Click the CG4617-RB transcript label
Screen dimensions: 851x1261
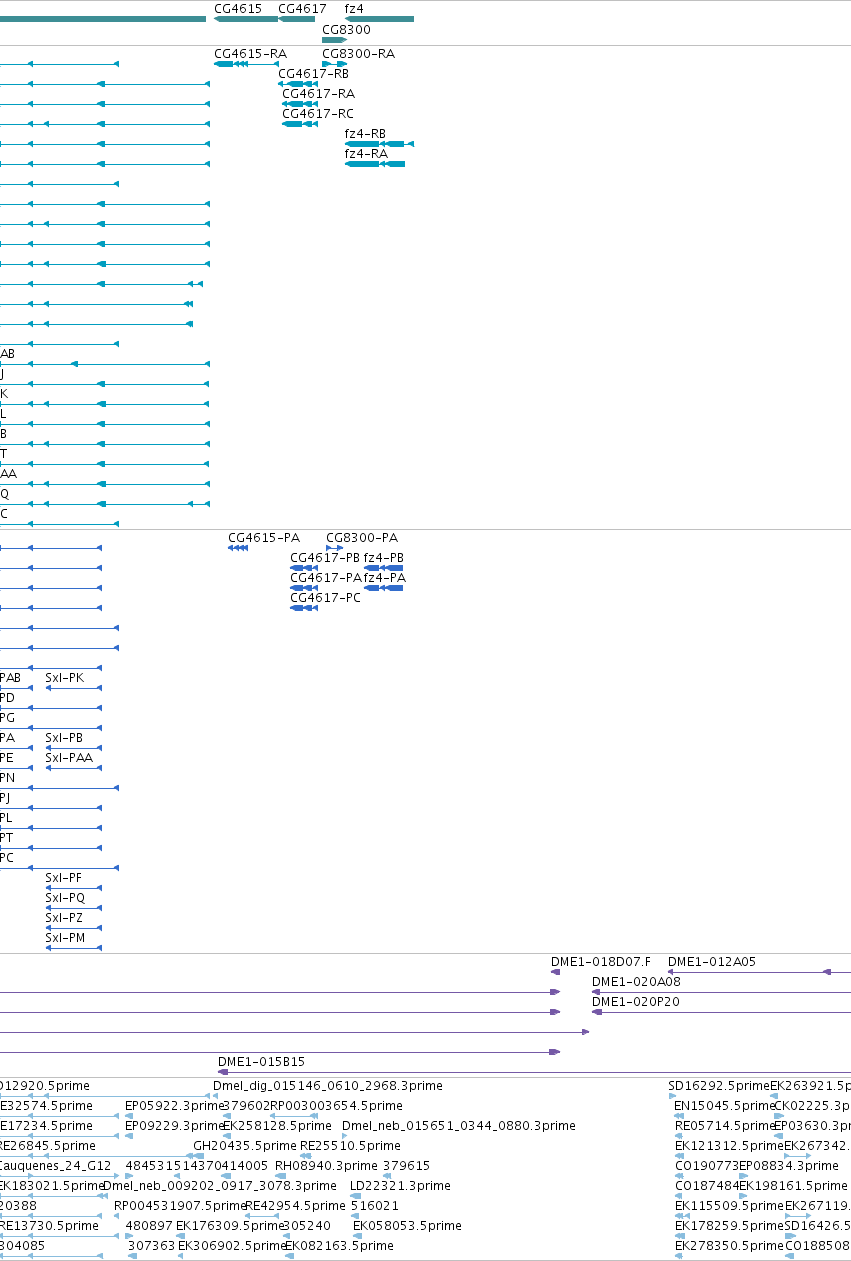(x=313, y=74)
